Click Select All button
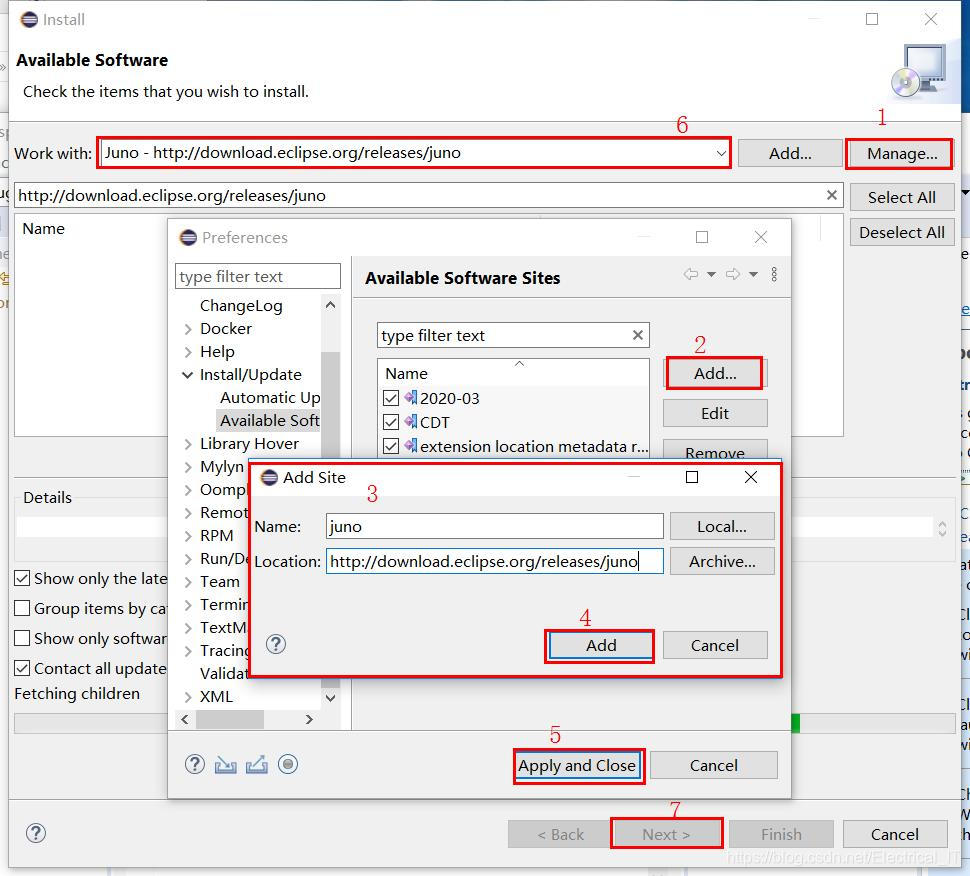Screen dimensions: 970x876 point(901,197)
